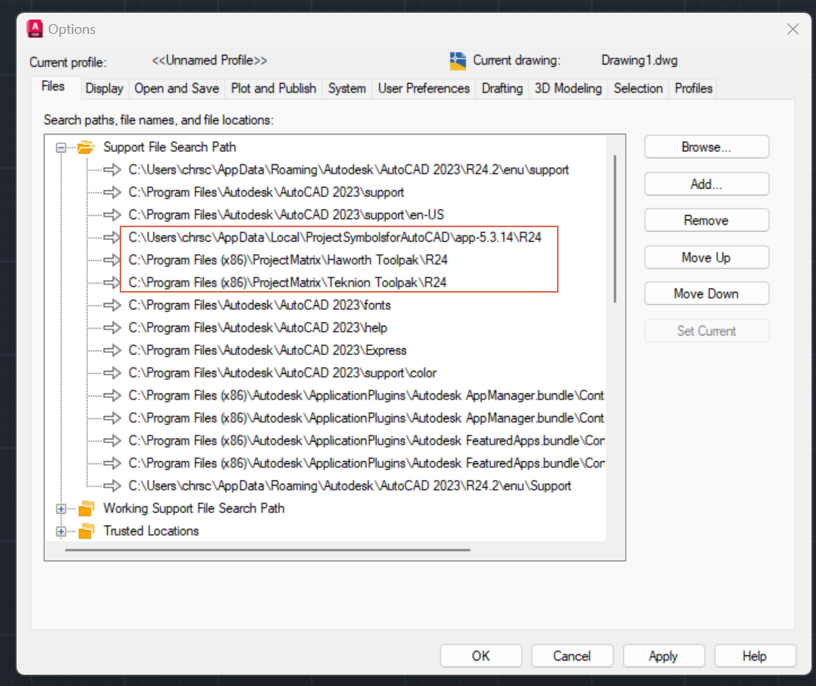Click the Working Support File Search Path folder icon
This screenshot has width=816, height=686.
tap(86, 509)
